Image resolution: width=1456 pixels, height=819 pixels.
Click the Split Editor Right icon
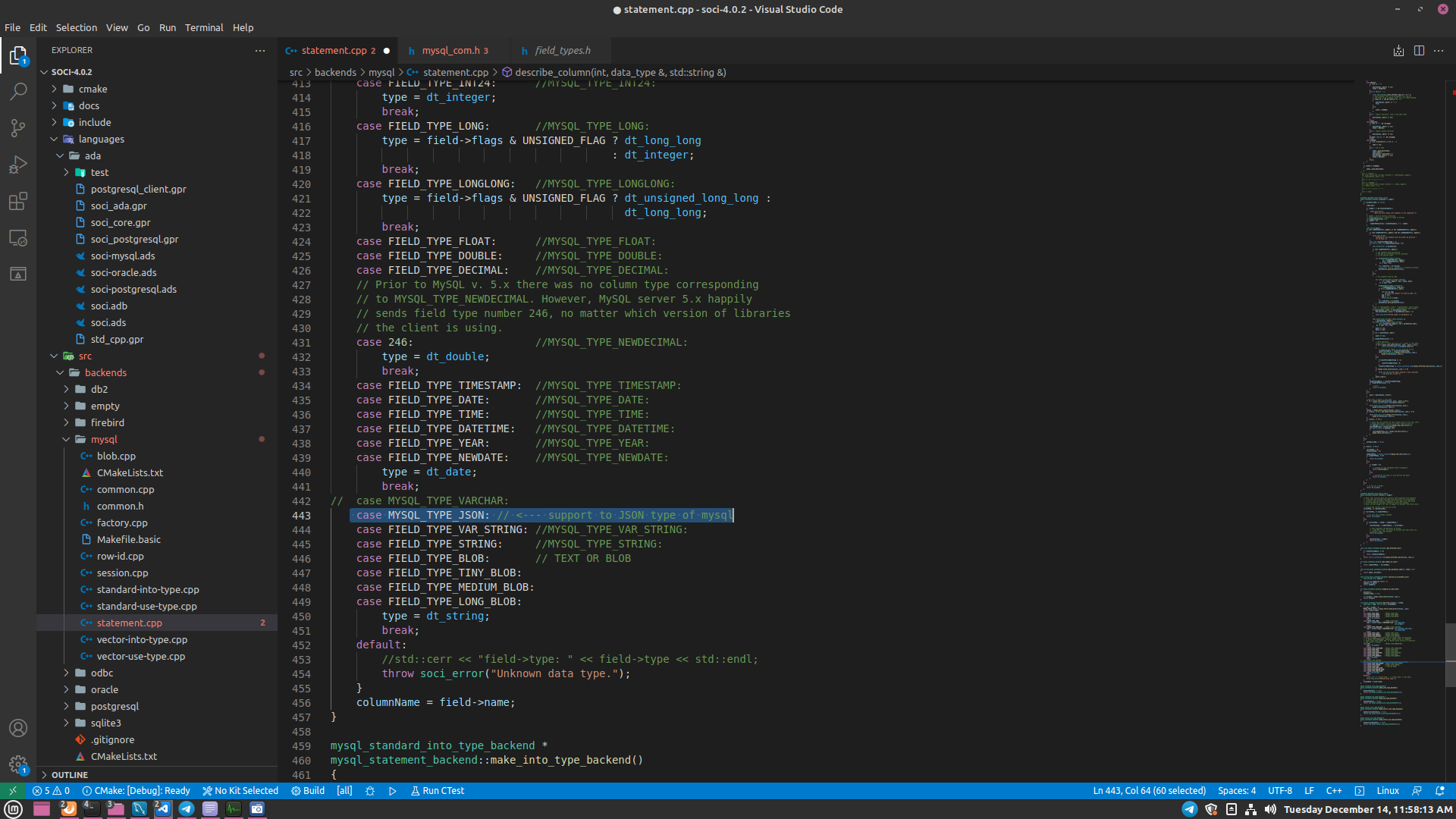[x=1419, y=51]
